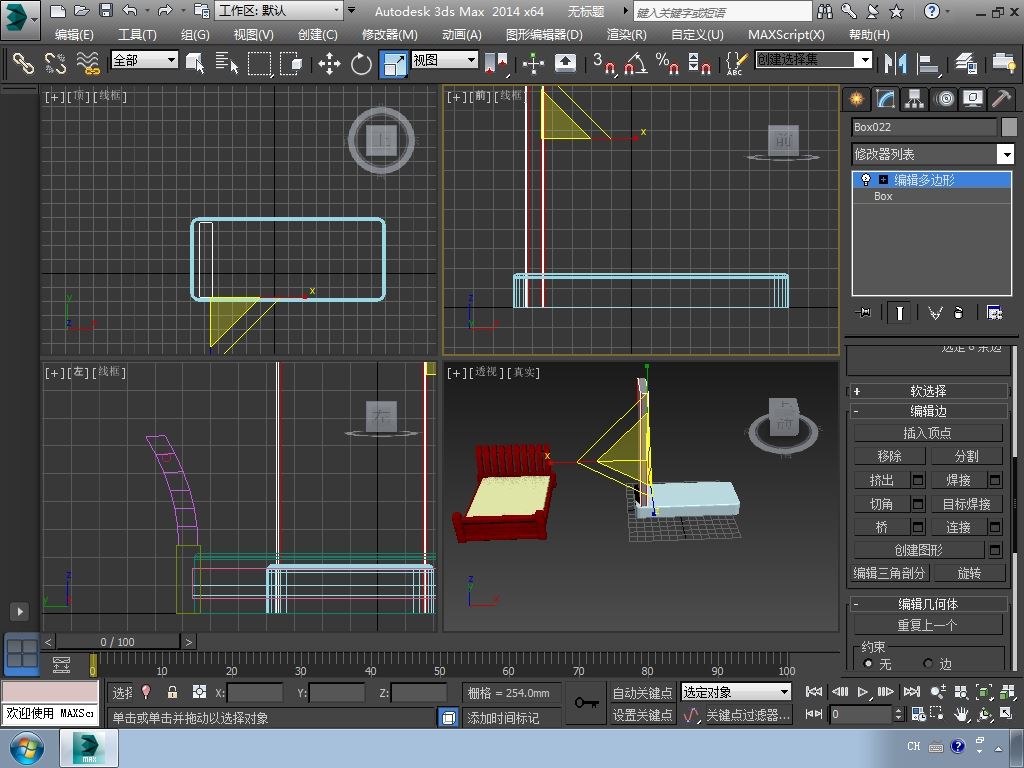Open the 视图 reference coordinate dropdown

445,60
